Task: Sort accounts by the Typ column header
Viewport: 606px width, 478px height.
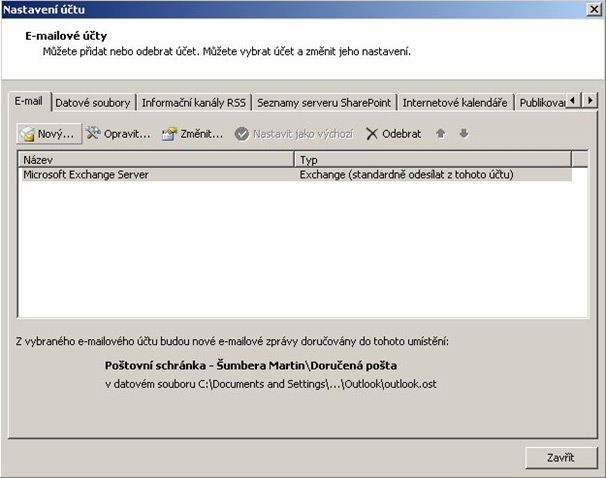Action: click(432, 159)
